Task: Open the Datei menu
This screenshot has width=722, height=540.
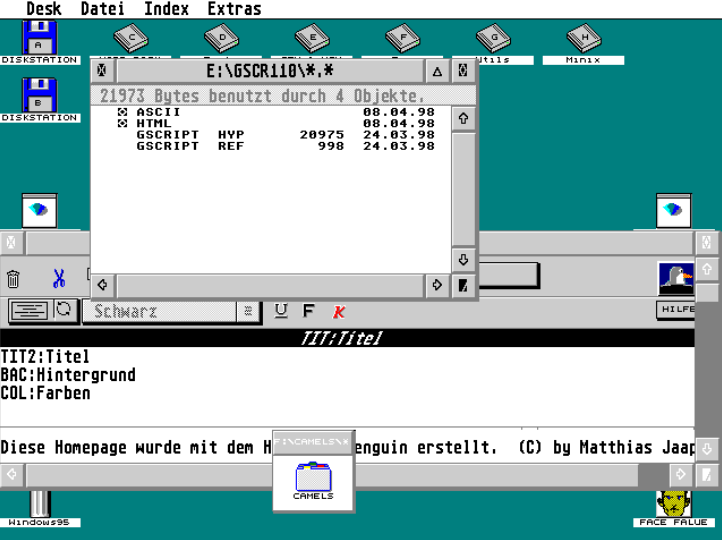Action: click(x=102, y=9)
